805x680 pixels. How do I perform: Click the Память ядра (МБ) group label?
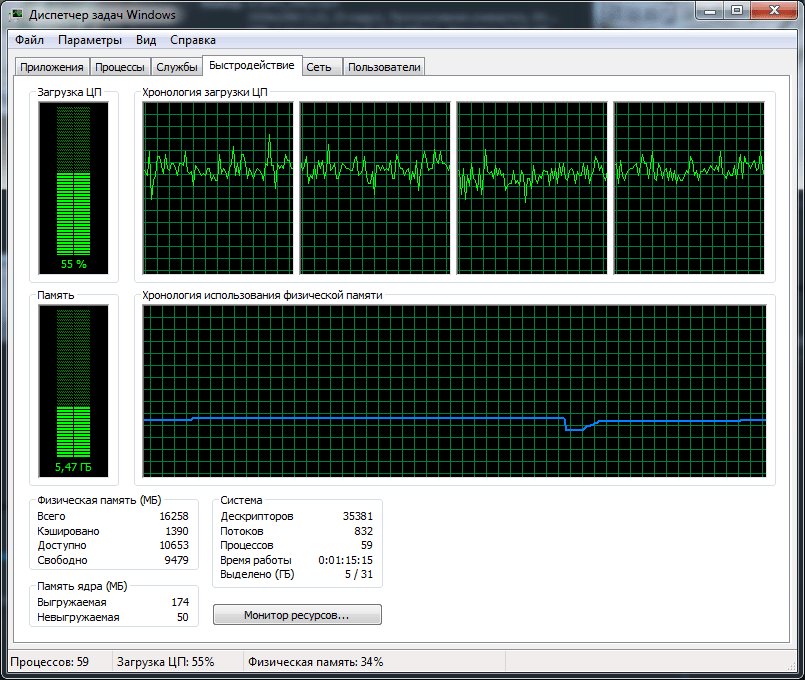tap(82, 587)
